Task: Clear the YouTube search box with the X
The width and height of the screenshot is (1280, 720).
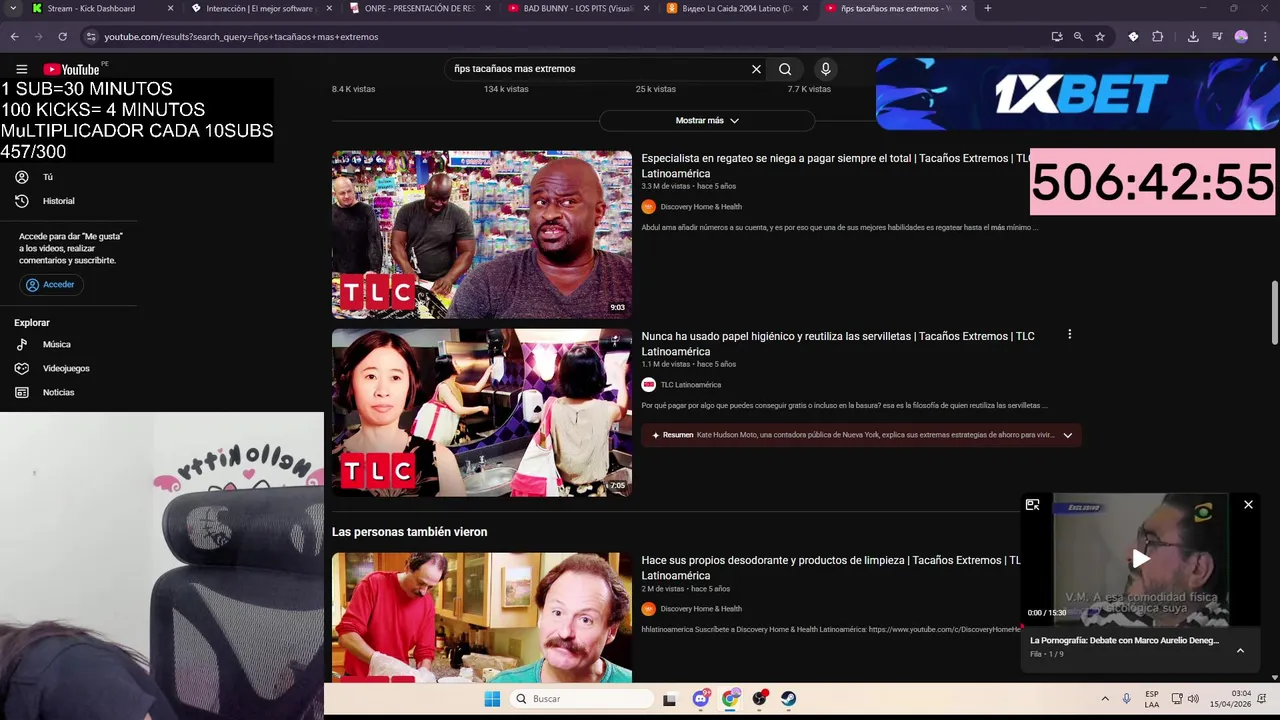Action: (x=756, y=69)
